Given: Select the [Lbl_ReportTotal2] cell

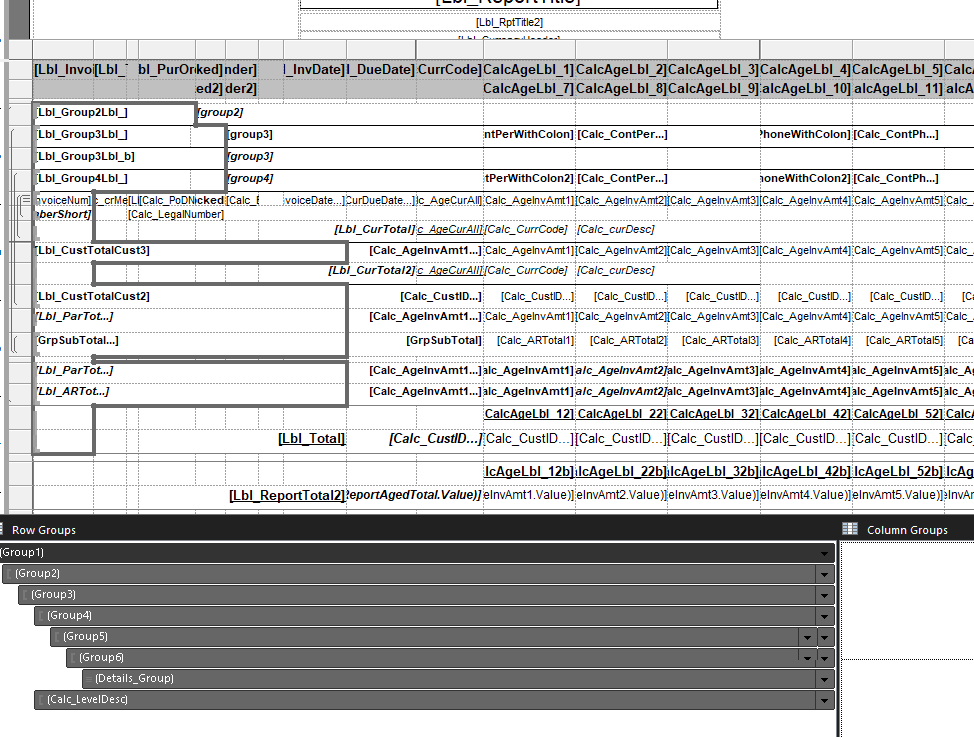Looking at the screenshot, I should 287,495.
